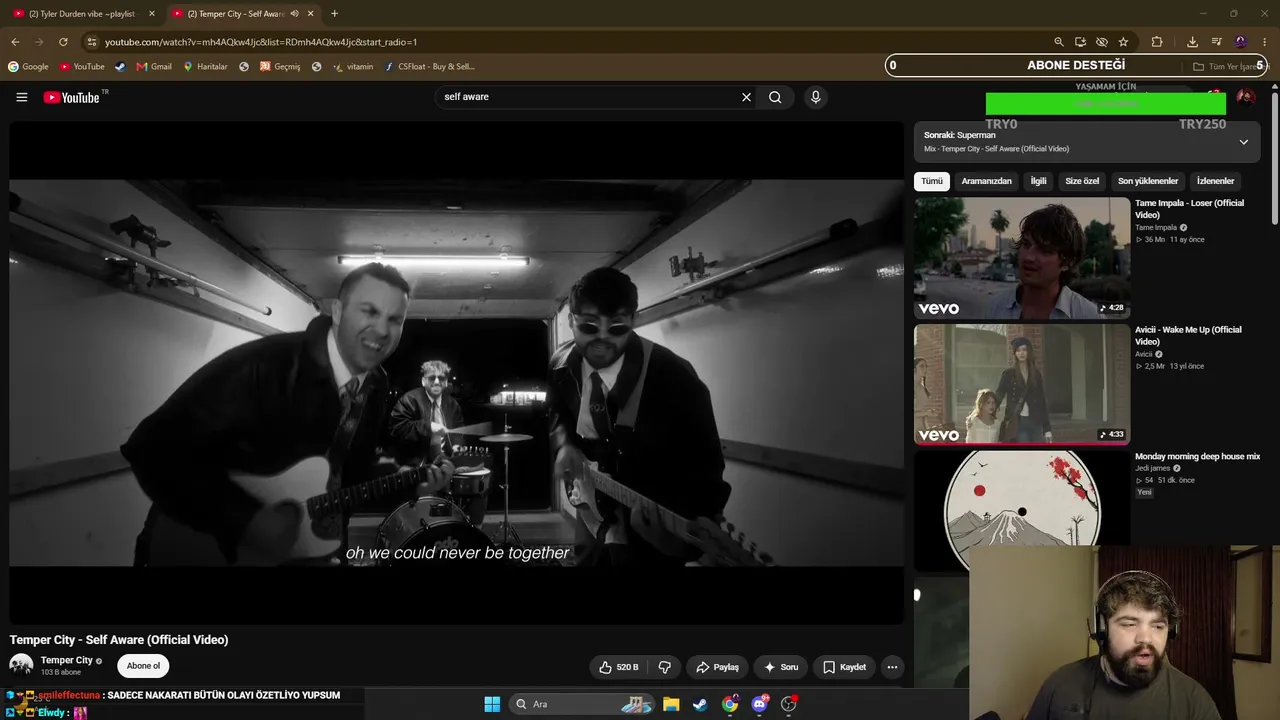Dislike the Temper City video
This screenshot has width=1280, height=720.
coord(664,667)
